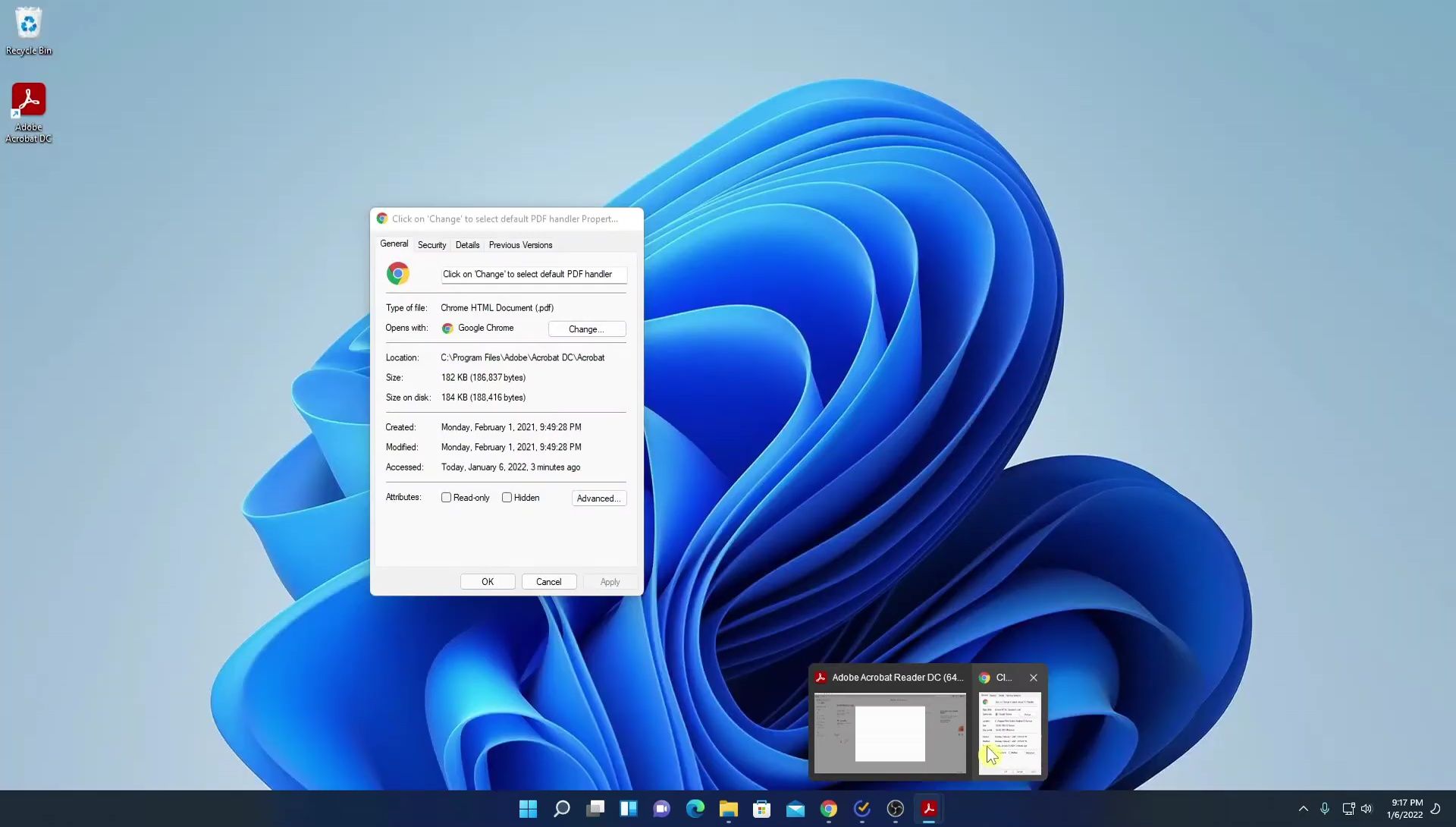Viewport: 1456px width, 827px height.
Task: Toggle the Hidden attribute checkbox
Action: [x=507, y=498]
